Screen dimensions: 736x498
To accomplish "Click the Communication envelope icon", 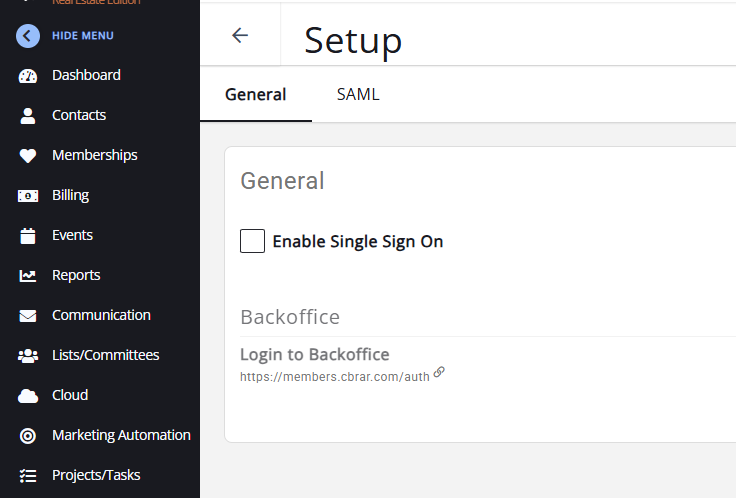I will tap(28, 315).
